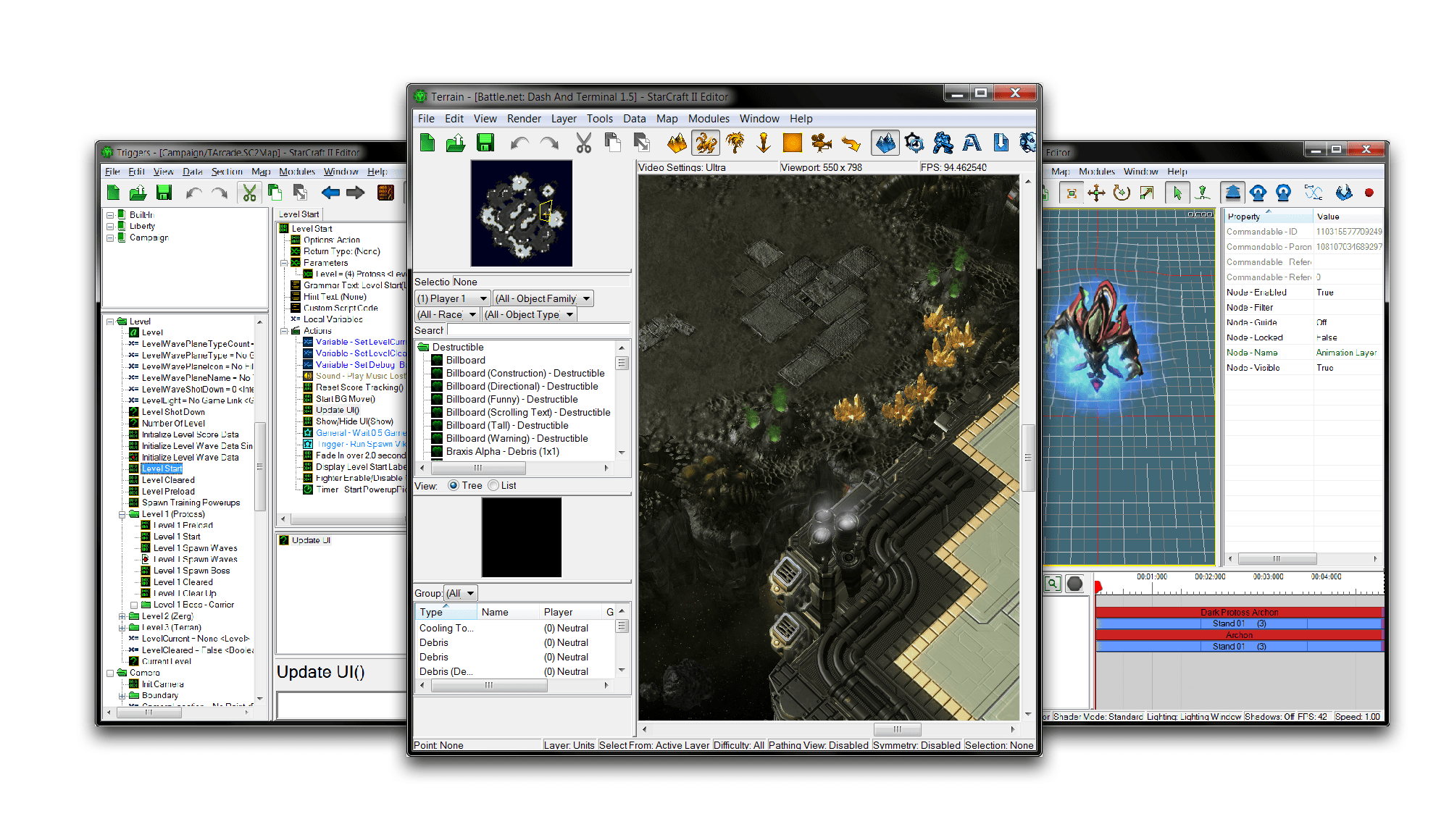Toggle the Level 1 Boss - Carrier checkbox
The height and width of the screenshot is (840, 1449).
pyautogui.click(x=134, y=605)
